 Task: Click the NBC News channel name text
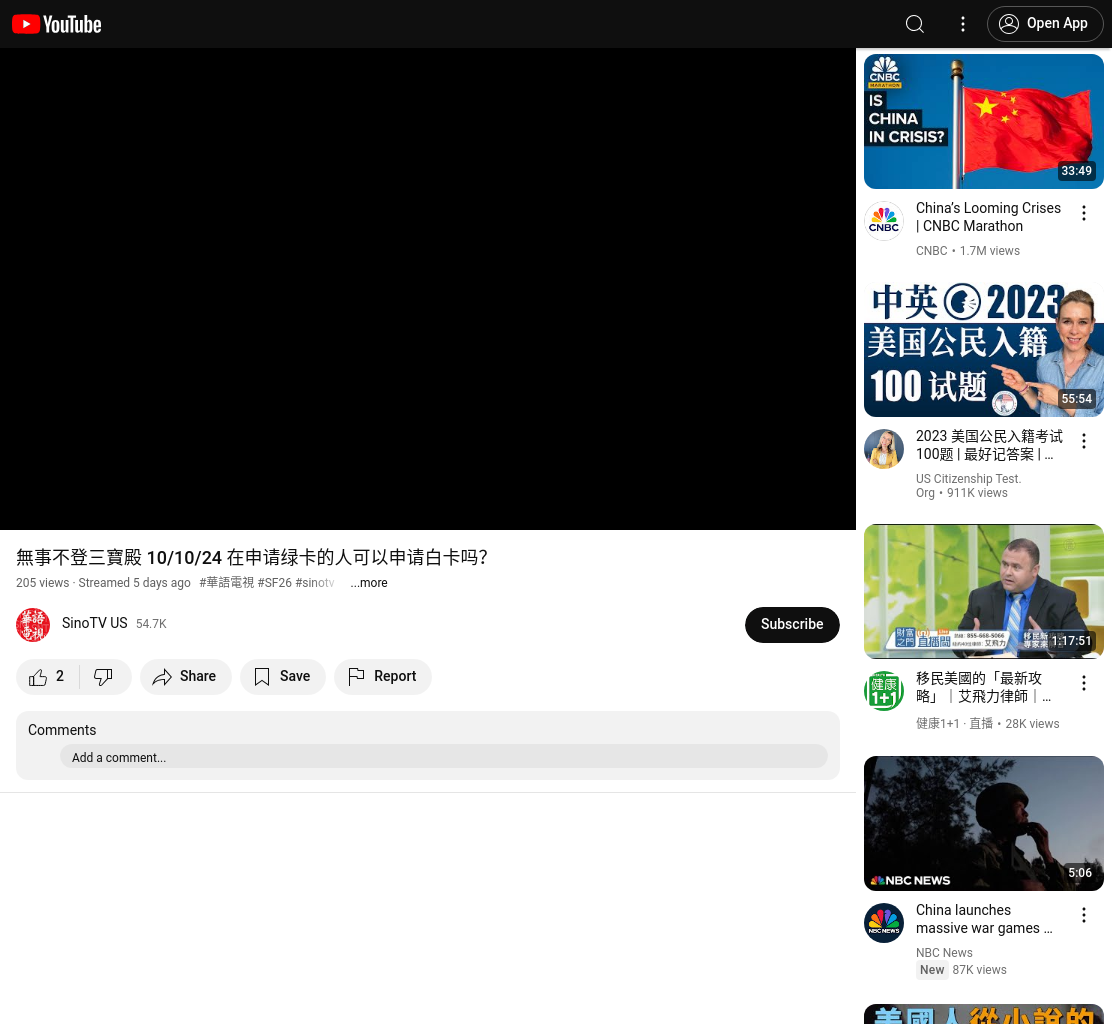[x=944, y=952]
